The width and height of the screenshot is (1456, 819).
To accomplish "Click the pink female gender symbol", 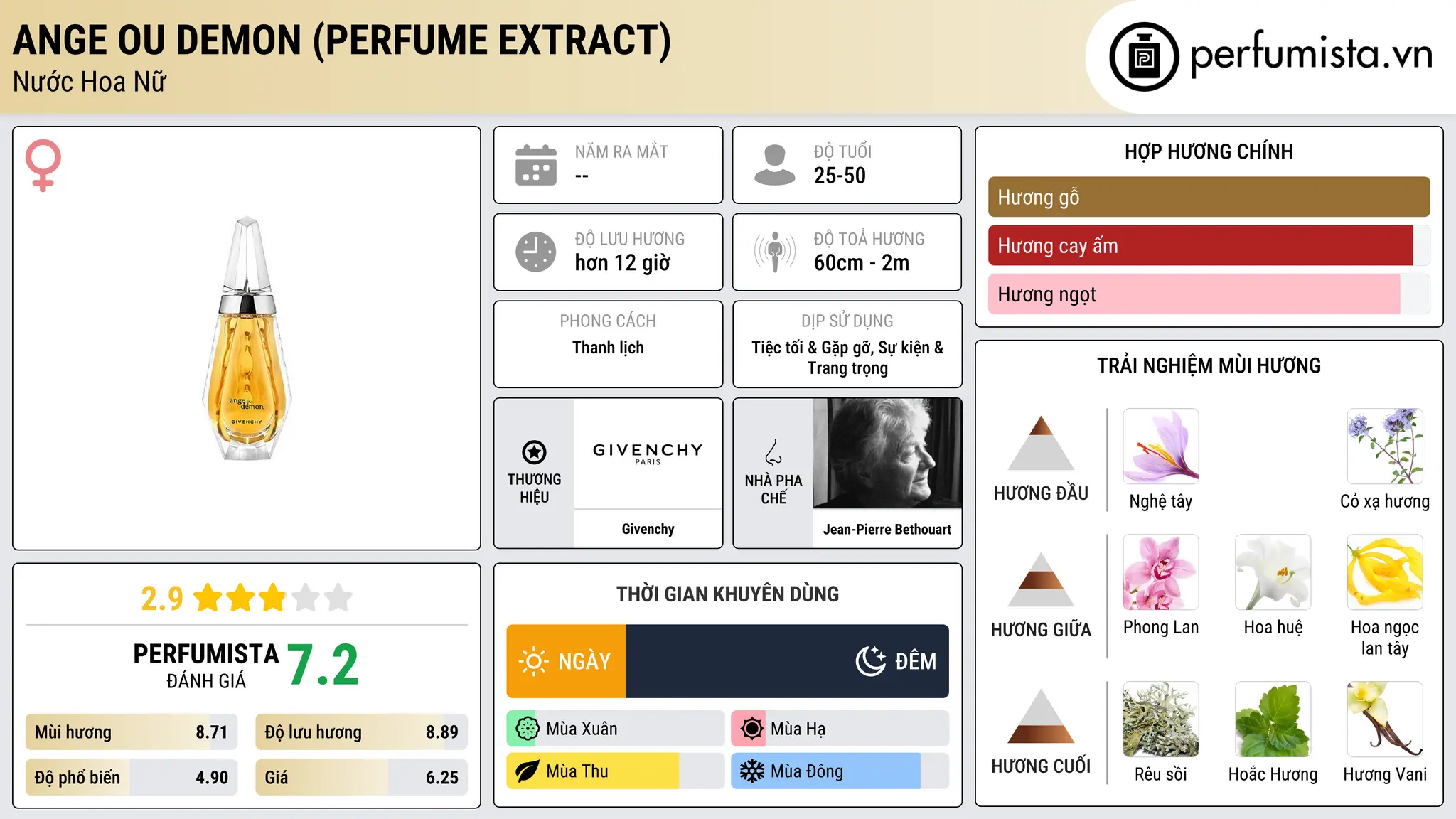I will (x=43, y=165).
